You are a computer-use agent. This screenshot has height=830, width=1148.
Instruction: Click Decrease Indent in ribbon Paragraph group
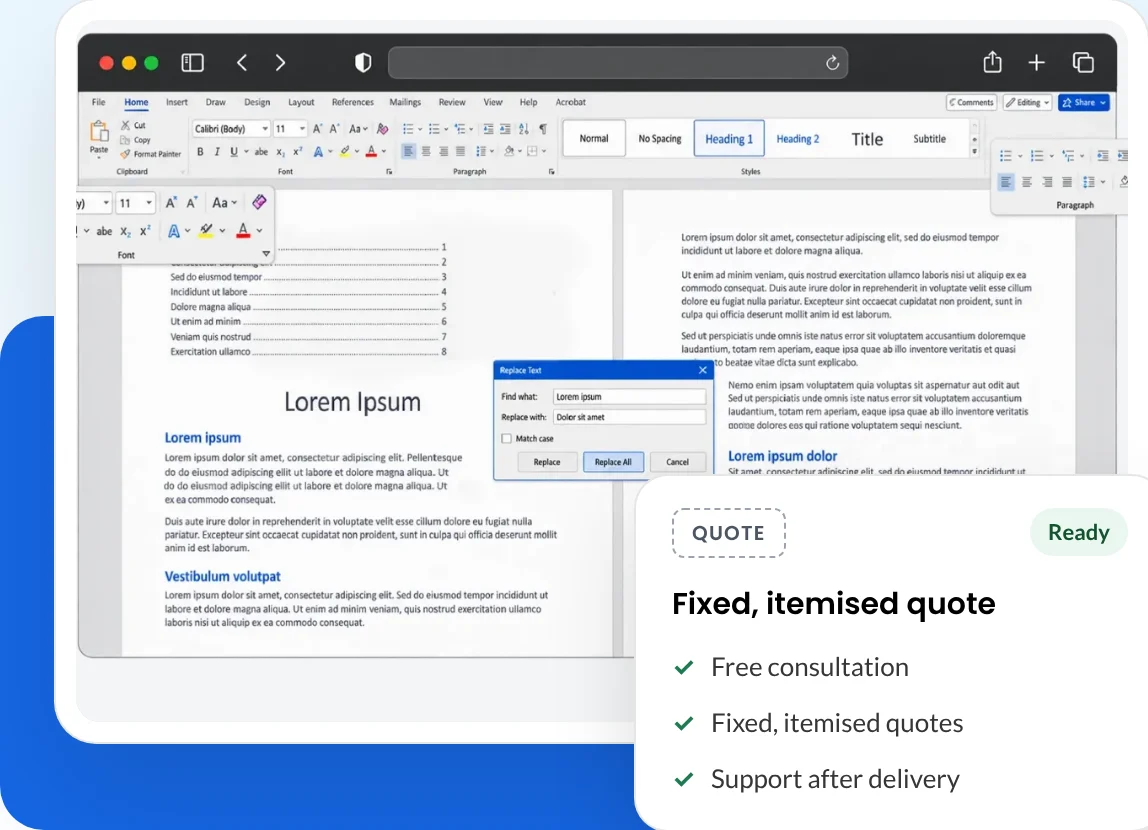point(488,129)
